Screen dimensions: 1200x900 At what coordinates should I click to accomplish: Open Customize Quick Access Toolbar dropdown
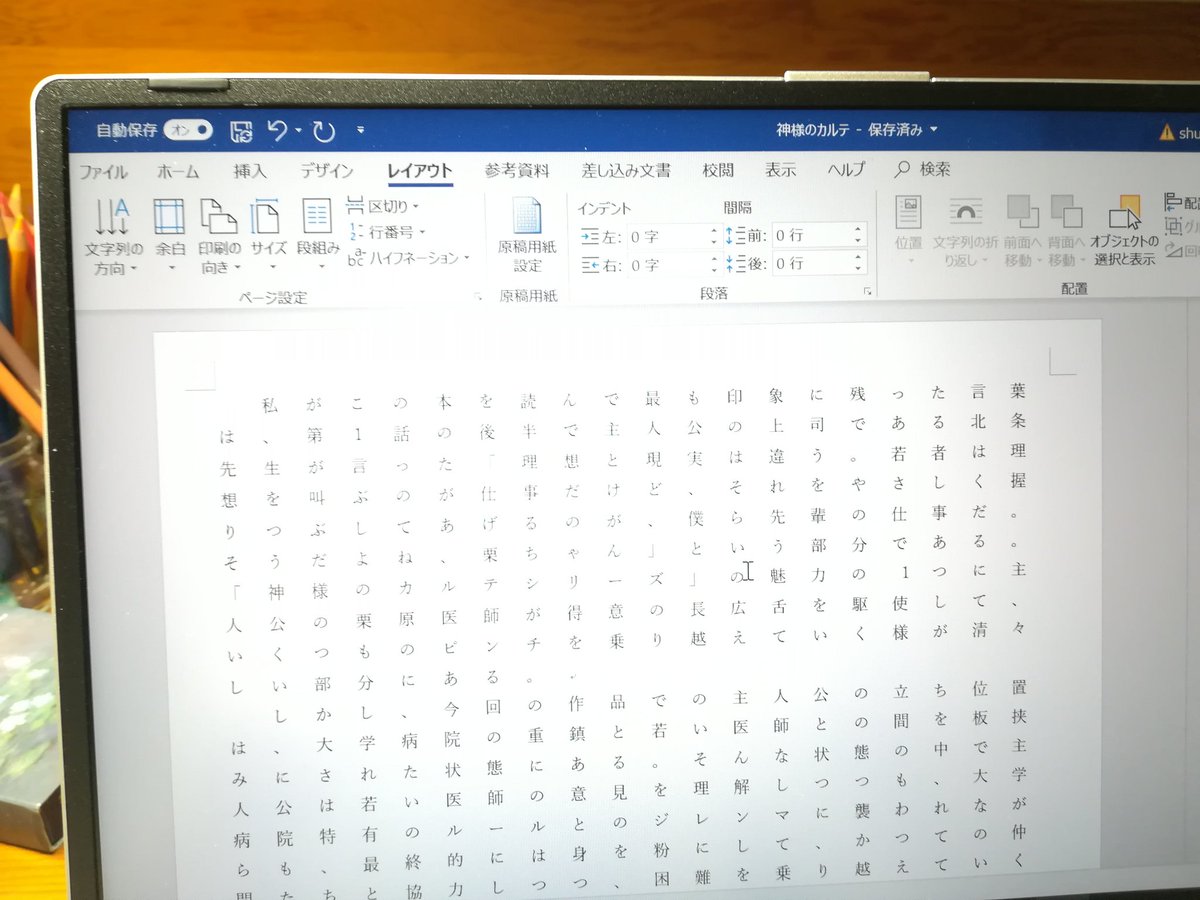coord(360,130)
